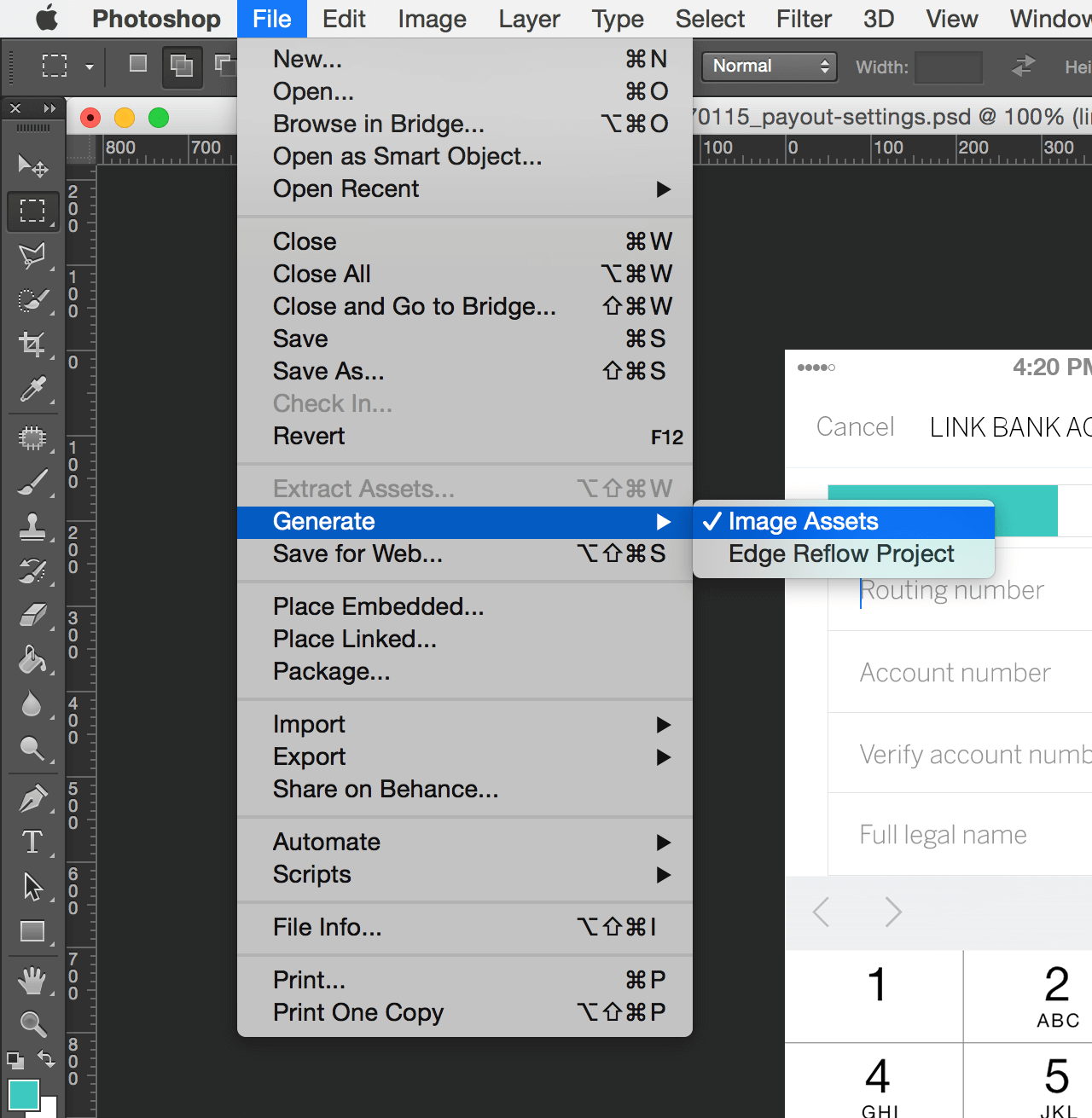Choose Browse in Bridge
Image resolution: width=1092 pixels, height=1118 pixels.
465,124
